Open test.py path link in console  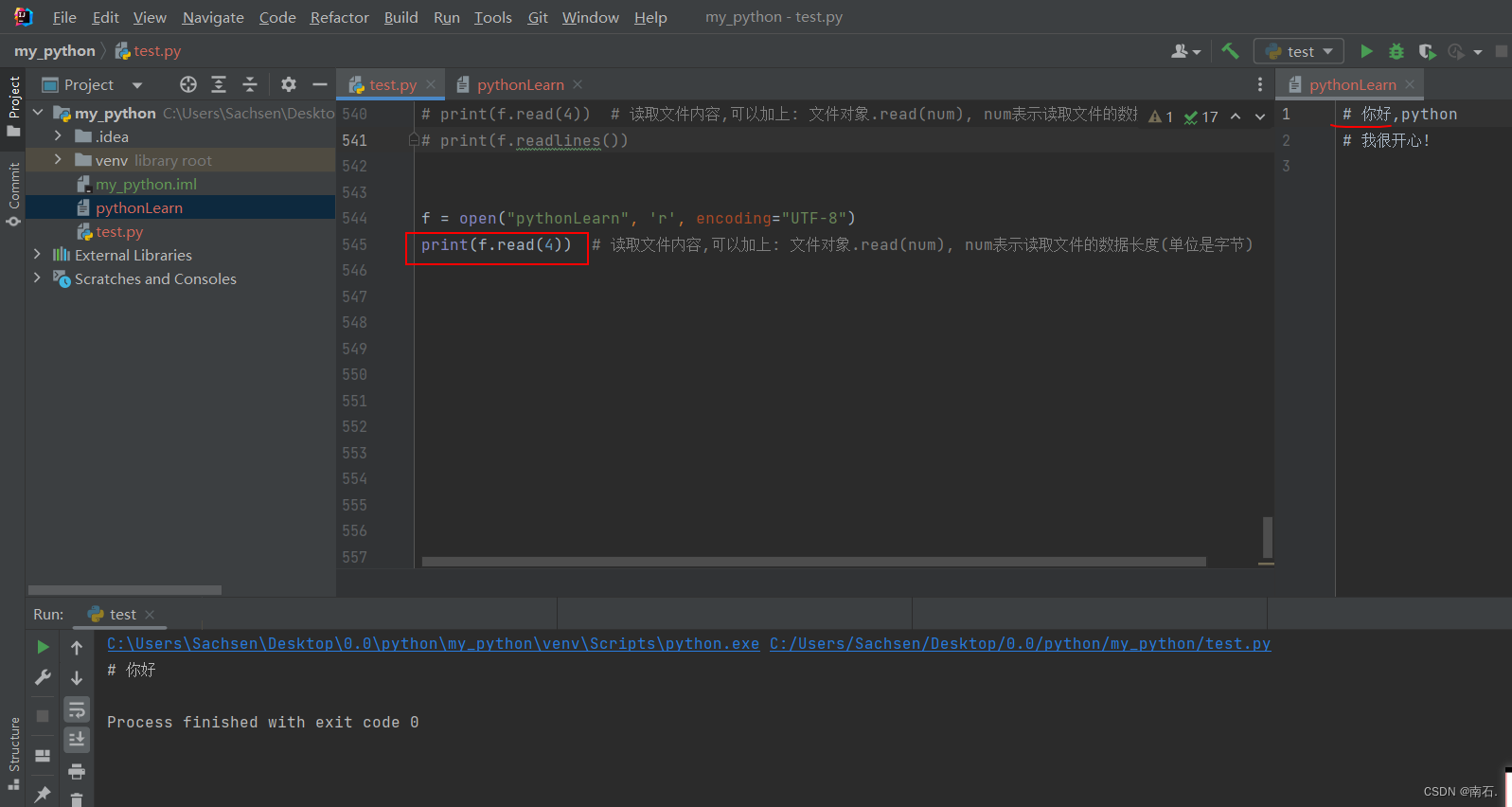pos(1020,643)
